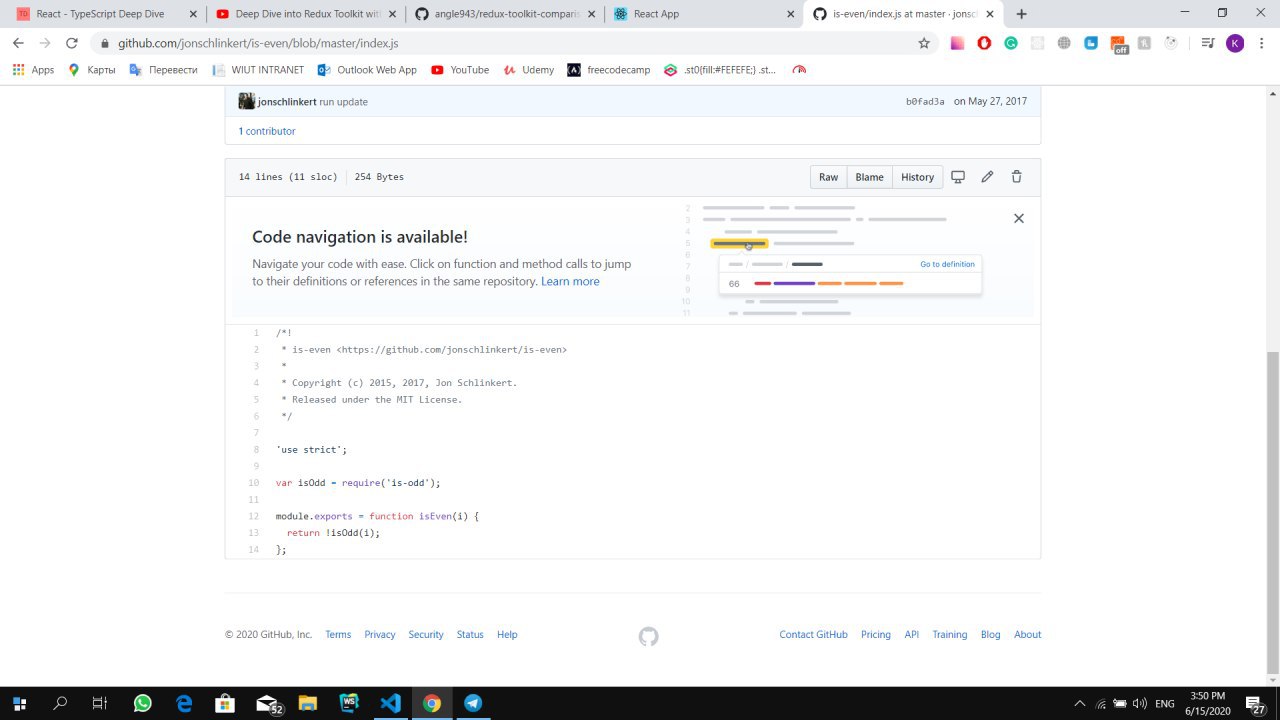Open Outlook Web App bookmark
The width and height of the screenshot is (1280, 720).
(367, 70)
